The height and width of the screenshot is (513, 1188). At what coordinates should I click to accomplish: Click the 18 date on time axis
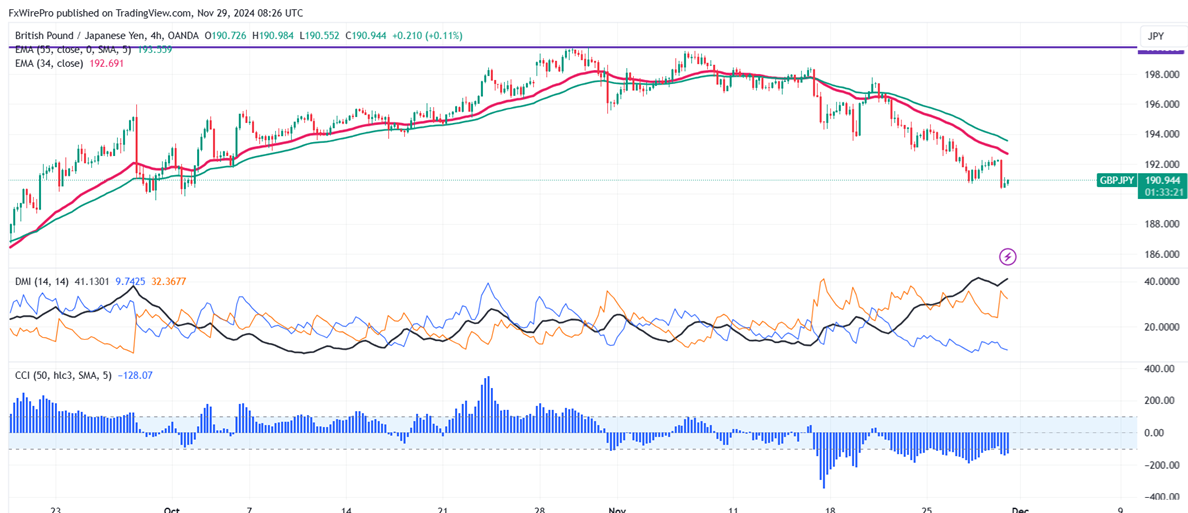coord(831,509)
